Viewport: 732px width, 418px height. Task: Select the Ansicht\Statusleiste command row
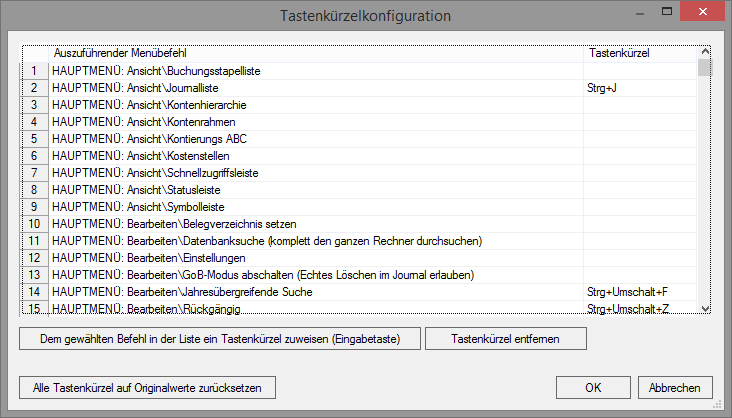(359, 190)
